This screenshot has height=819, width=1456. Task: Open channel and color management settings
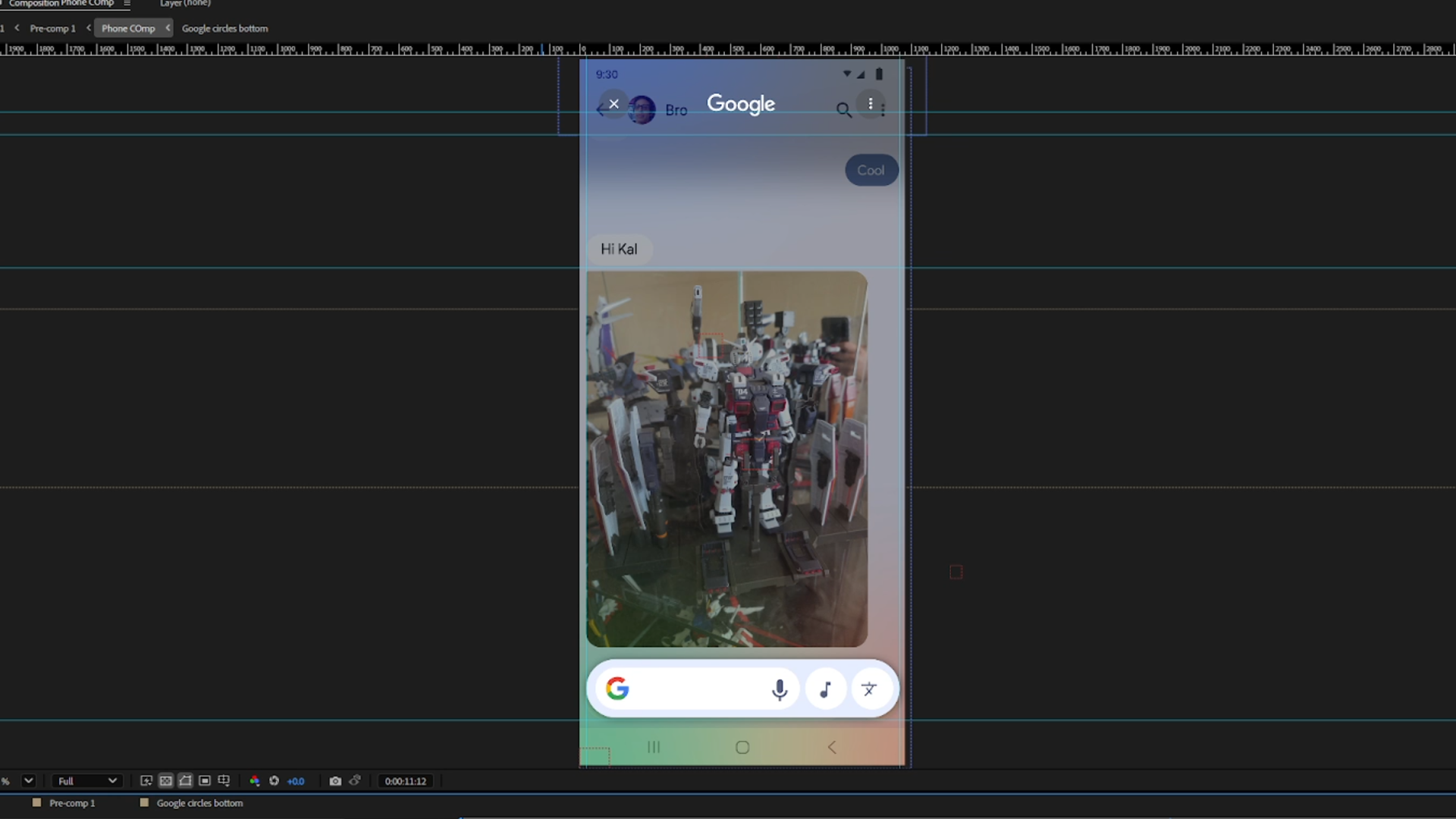pyautogui.click(x=255, y=781)
